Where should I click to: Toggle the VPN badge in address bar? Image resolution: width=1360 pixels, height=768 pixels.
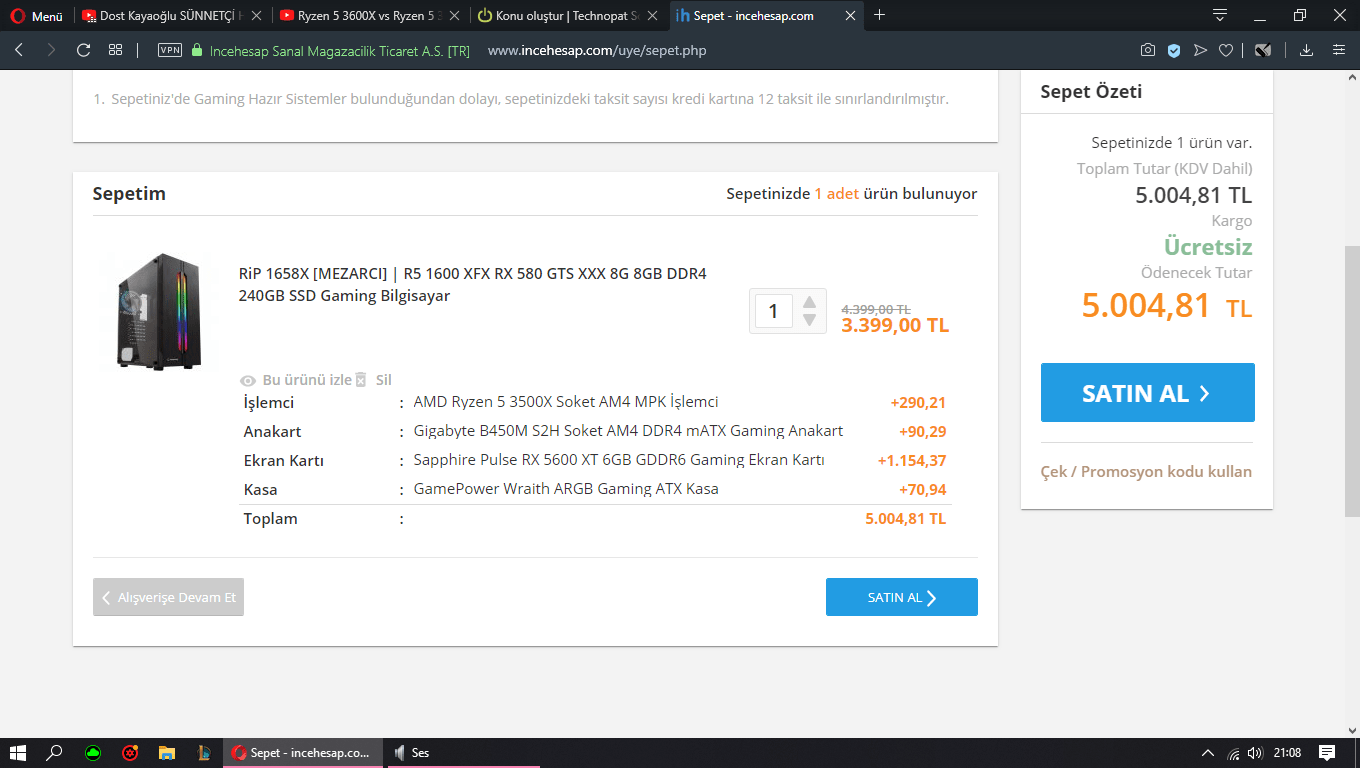tap(170, 50)
